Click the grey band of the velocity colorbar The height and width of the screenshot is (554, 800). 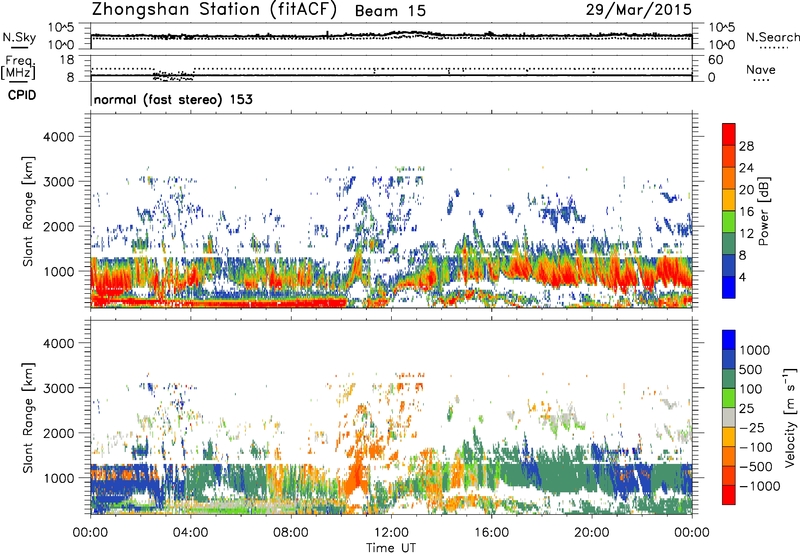729,417
